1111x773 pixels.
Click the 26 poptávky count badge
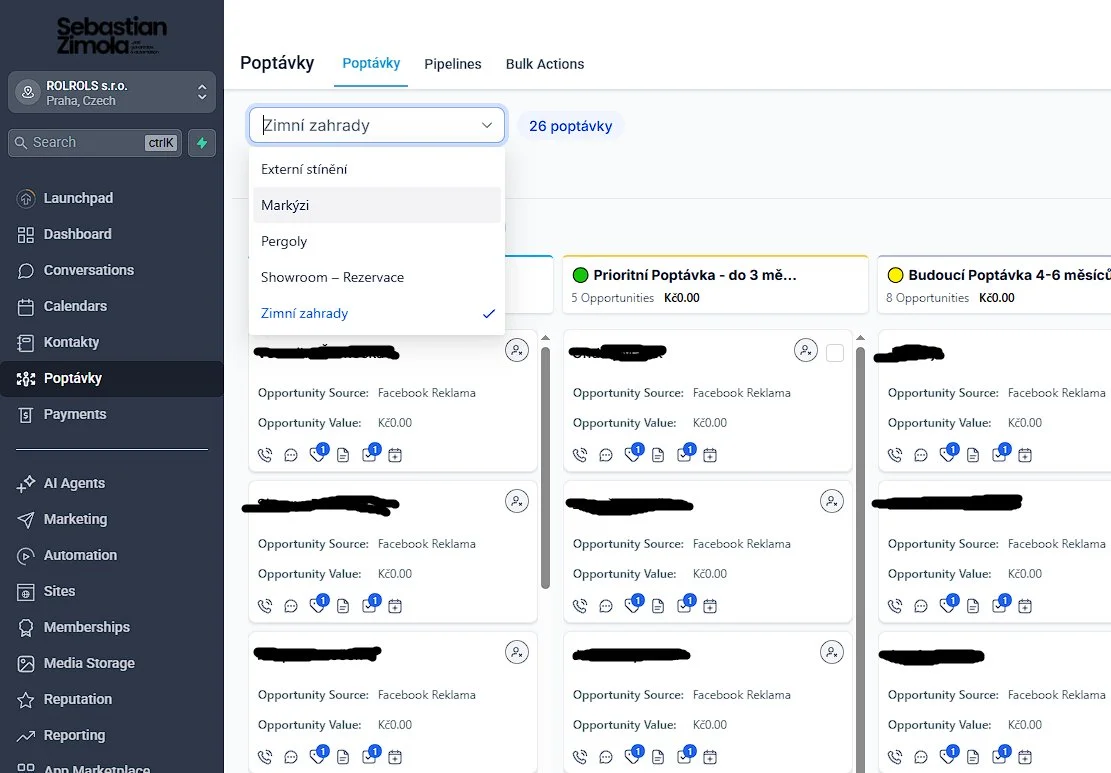(x=570, y=126)
